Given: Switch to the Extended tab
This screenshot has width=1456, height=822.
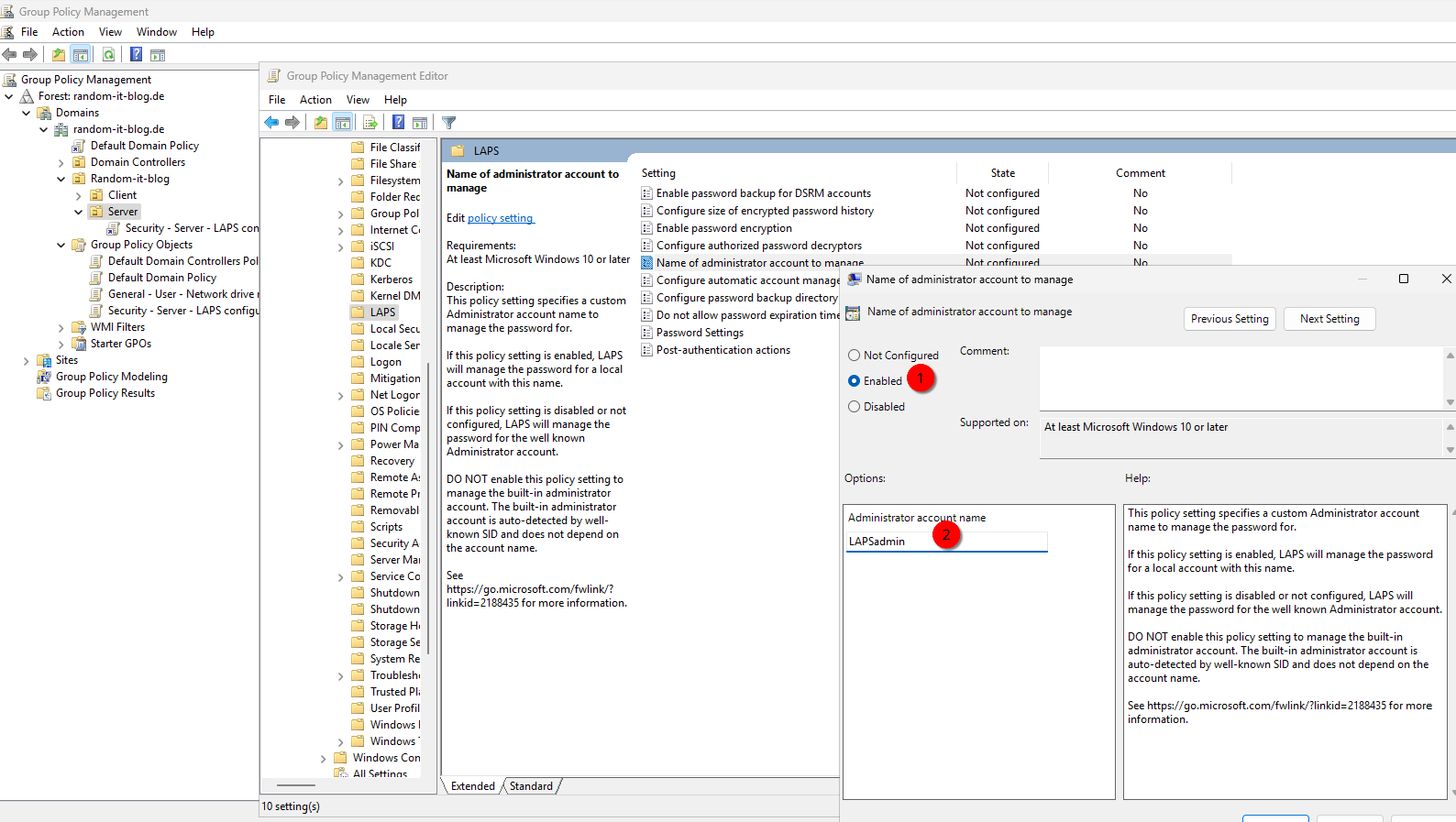Looking at the screenshot, I should (473, 786).
